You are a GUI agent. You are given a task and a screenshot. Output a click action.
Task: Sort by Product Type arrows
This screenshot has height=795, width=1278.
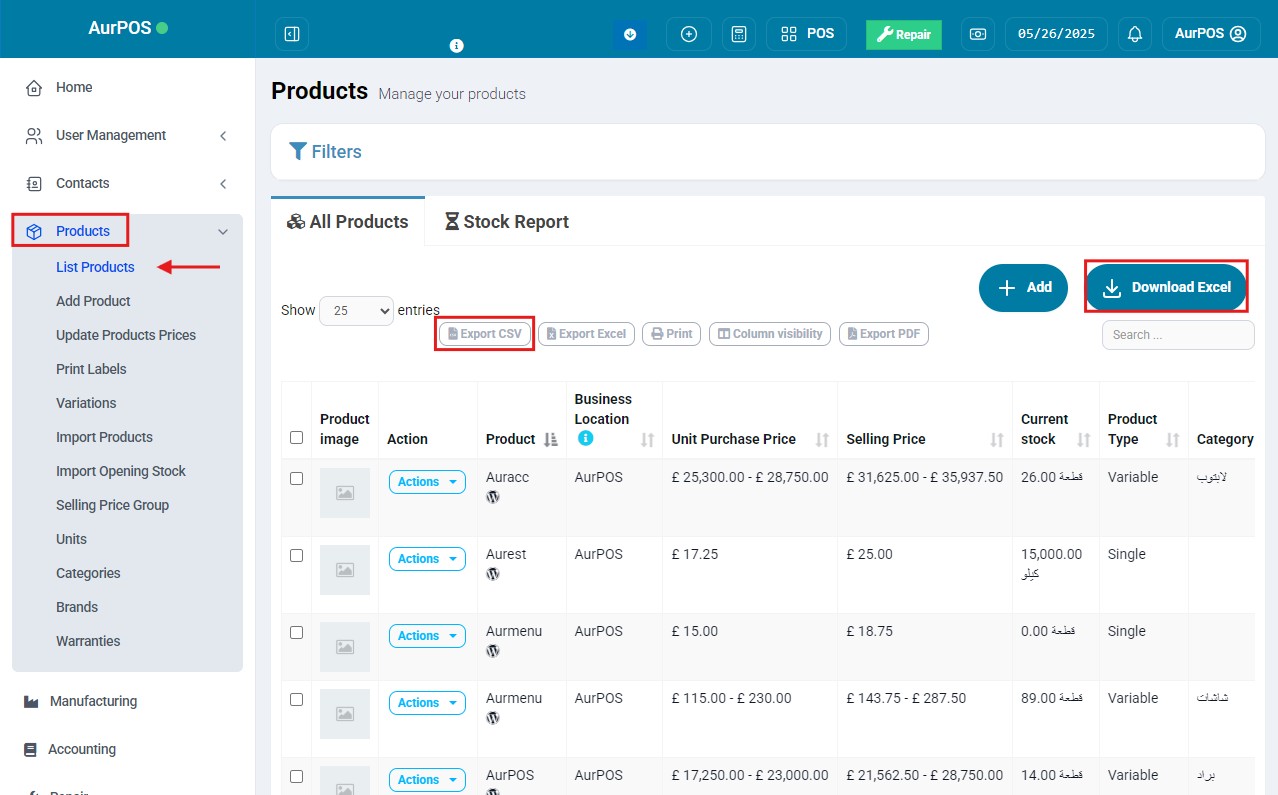(1171, 439)
